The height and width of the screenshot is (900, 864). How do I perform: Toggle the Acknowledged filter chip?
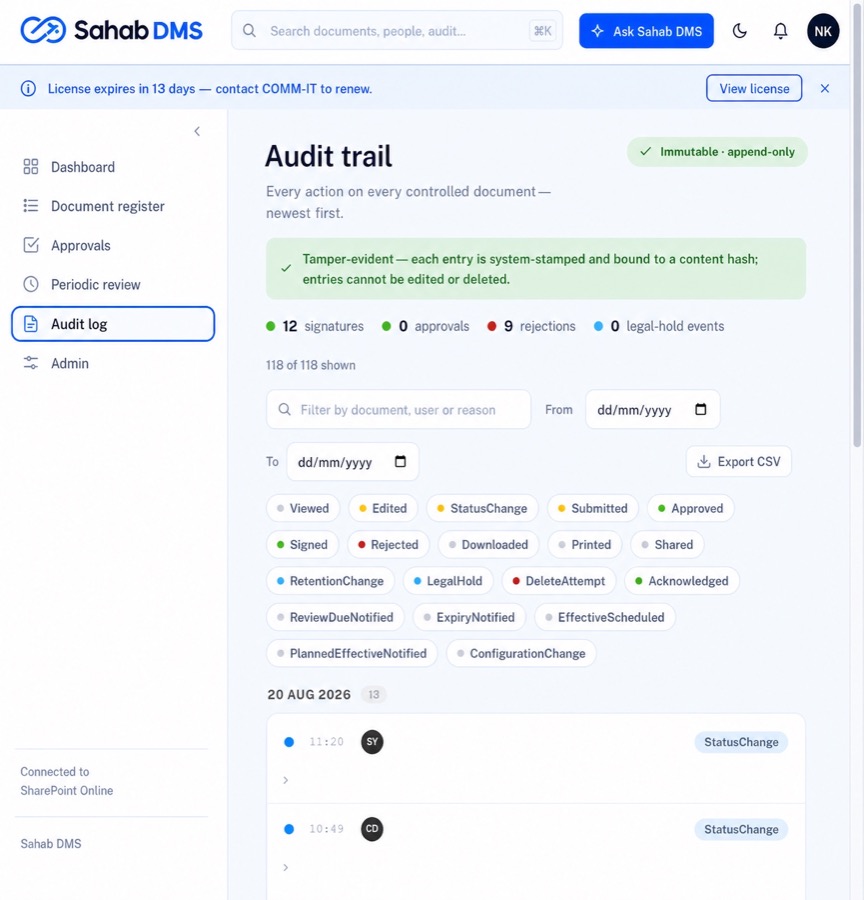pos(682,581)
